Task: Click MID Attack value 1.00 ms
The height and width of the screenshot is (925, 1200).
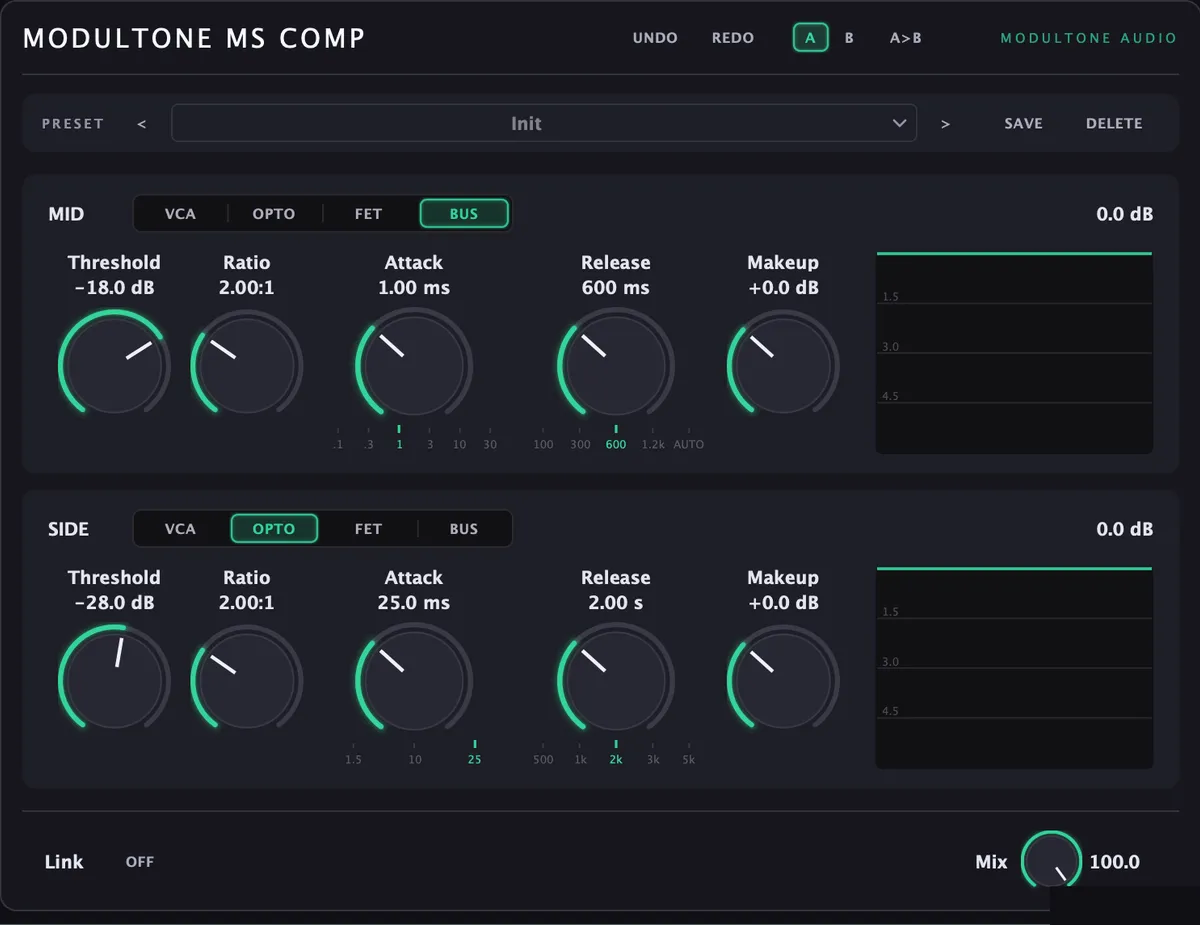Action: coord(414,288)
